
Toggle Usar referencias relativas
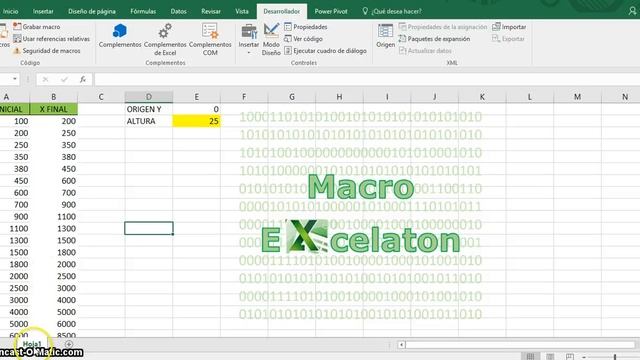coord(51,39)
